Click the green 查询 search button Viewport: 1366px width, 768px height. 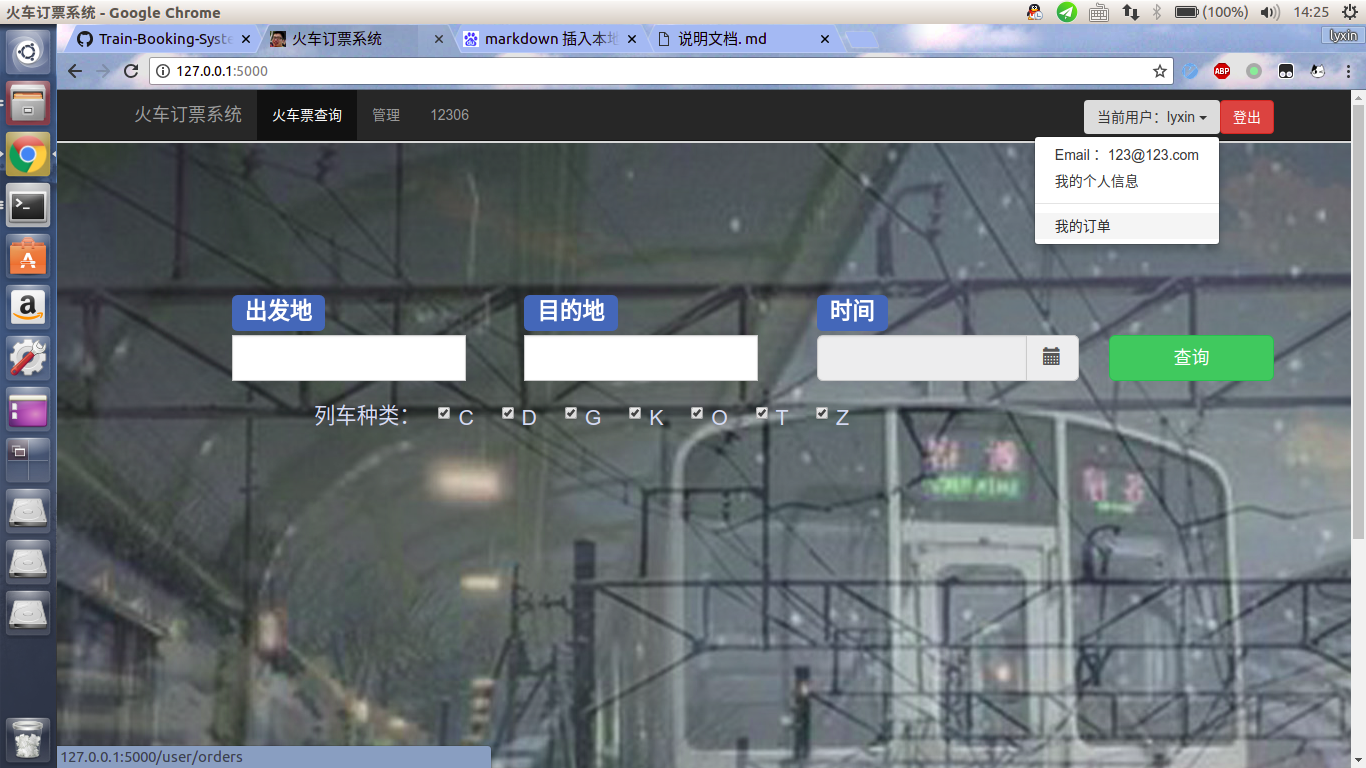tap(1191, 358)
